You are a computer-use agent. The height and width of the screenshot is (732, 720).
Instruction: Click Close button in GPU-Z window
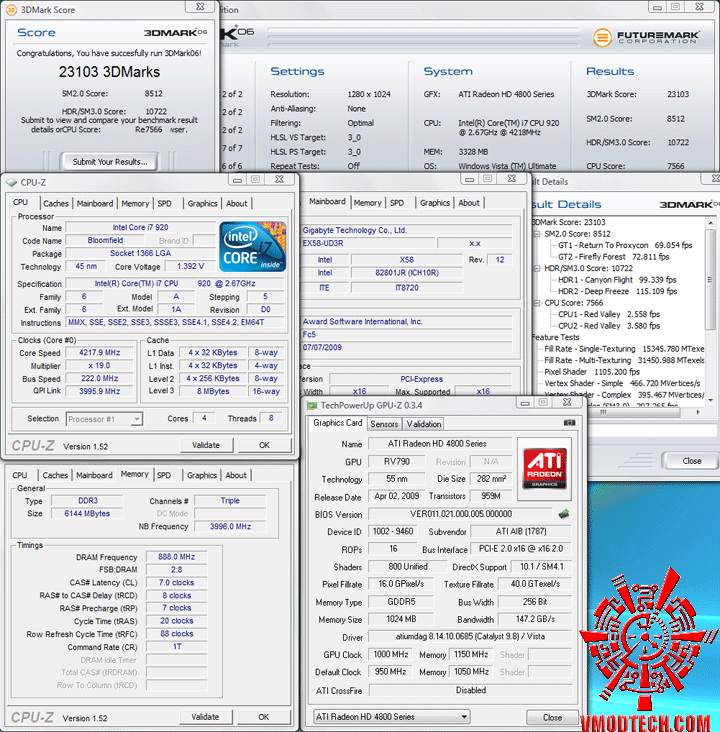[552, 717]
